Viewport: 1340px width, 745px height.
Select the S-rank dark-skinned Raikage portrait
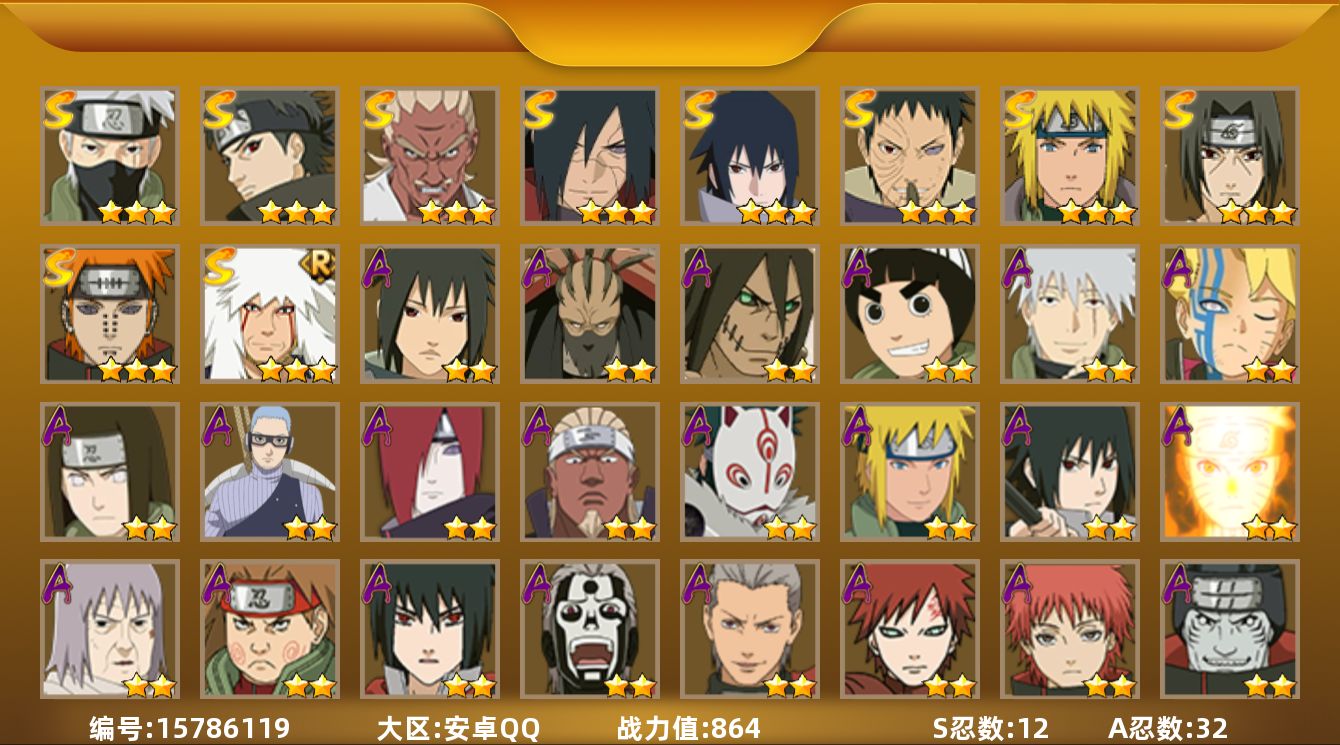[430, 156]
